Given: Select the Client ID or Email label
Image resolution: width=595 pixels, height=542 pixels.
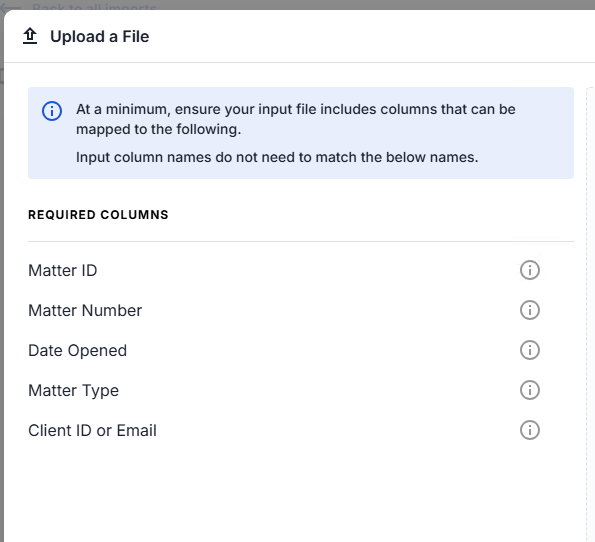Looking at the screenshot, I should click(92, 430).
